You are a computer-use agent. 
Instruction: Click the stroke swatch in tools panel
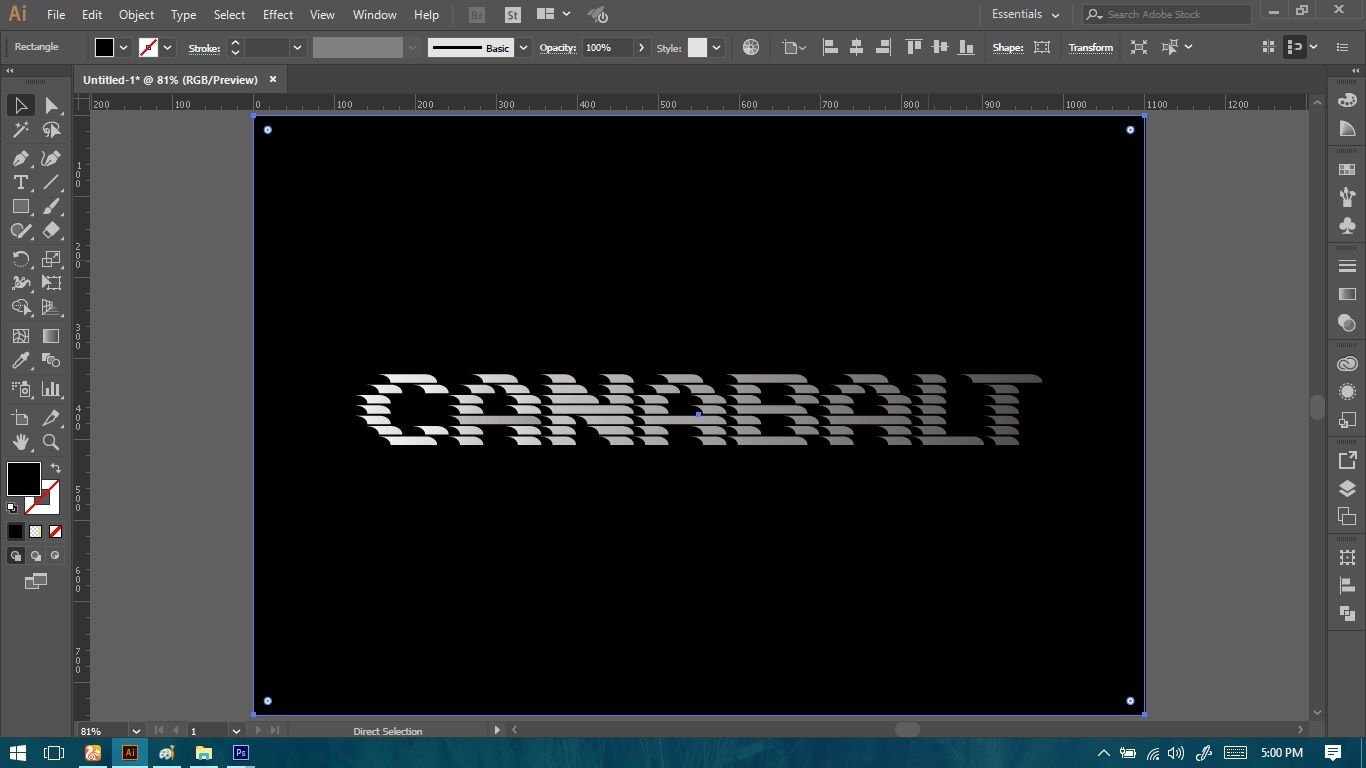(43, 497)
